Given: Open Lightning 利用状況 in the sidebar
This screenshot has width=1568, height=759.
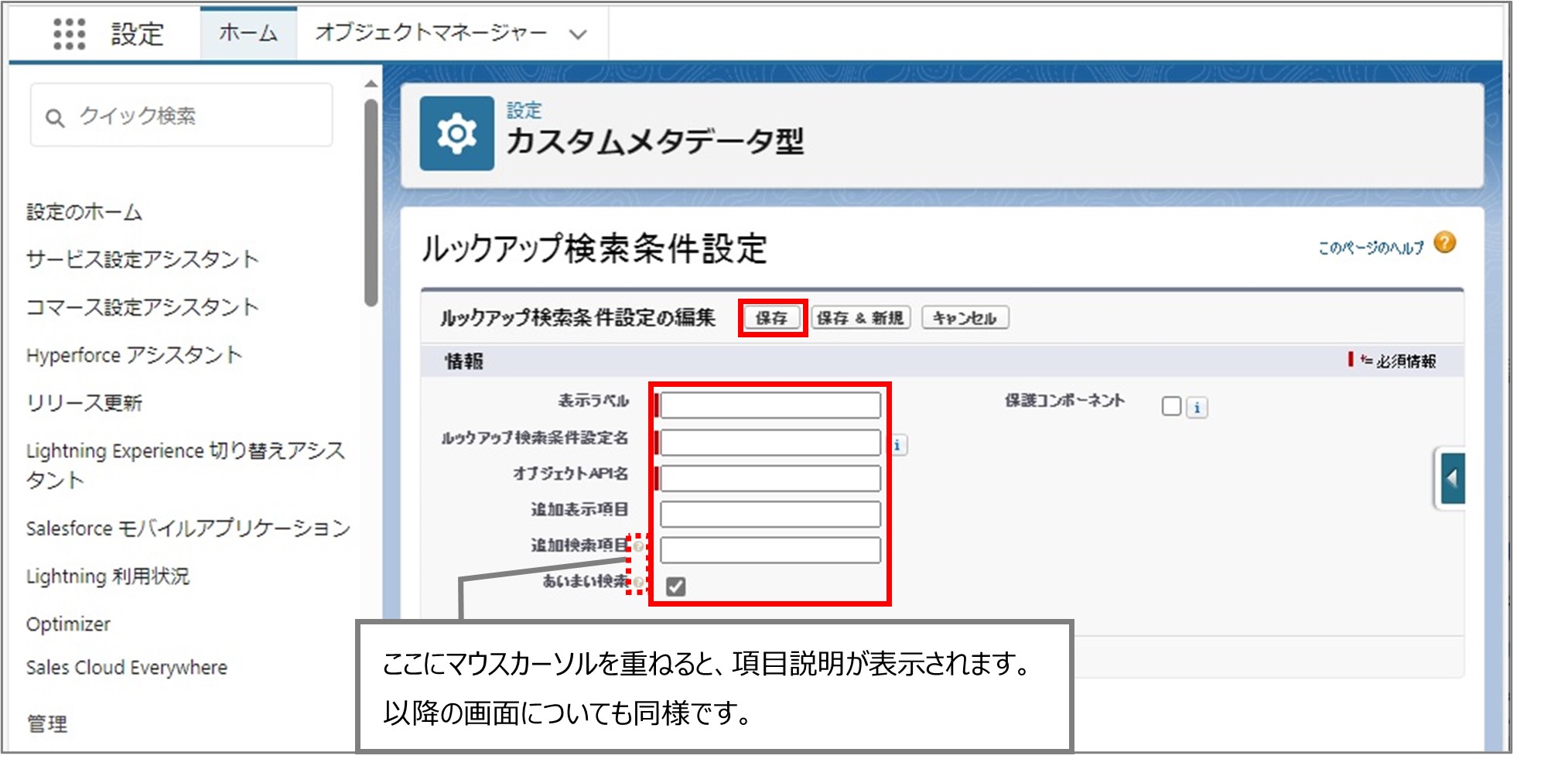Looking at the screenshot, I should coord(108,576).
